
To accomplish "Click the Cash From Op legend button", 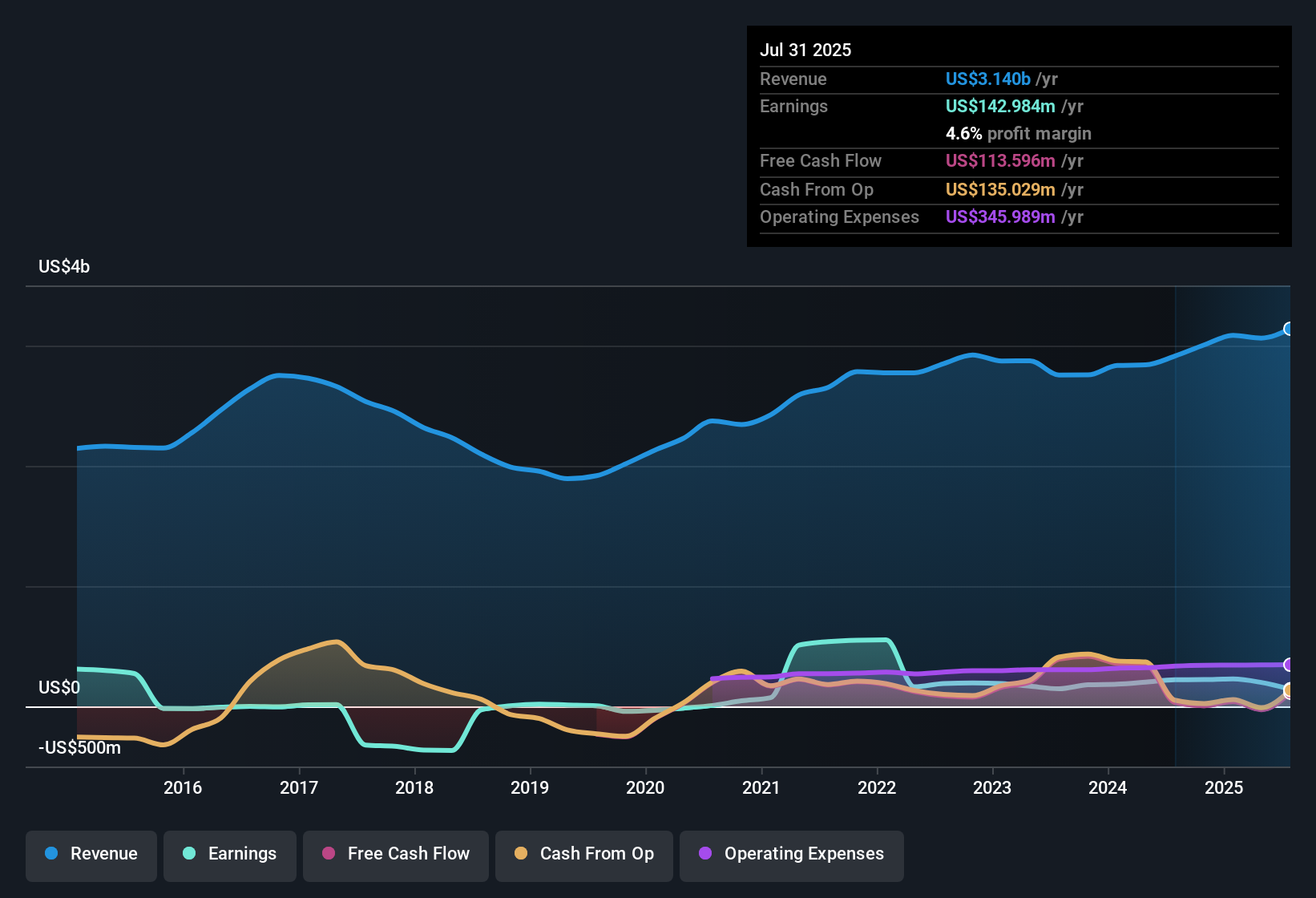I will click(583, 855).
